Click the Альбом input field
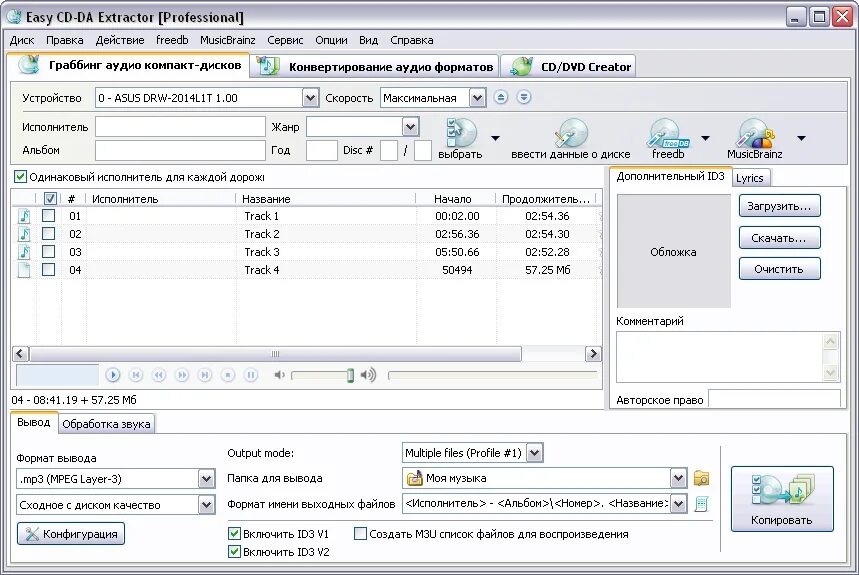Image resolution: width=859 pixels, height=575 pixels. click(x=180, y=150)
